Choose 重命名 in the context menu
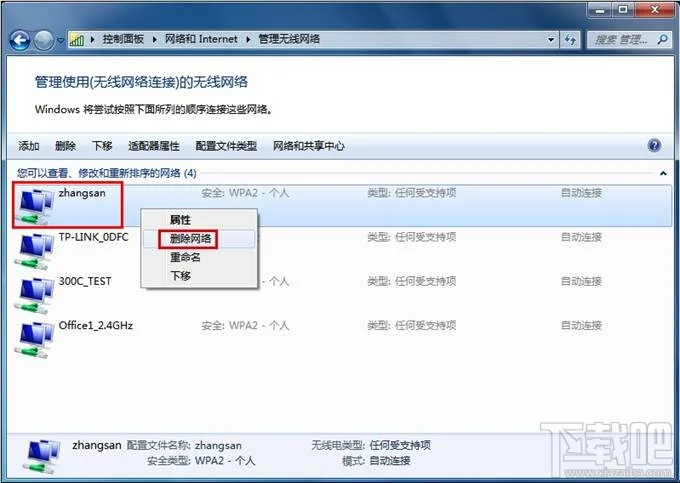This screenshot has width=680, height=483. (199, 257)
